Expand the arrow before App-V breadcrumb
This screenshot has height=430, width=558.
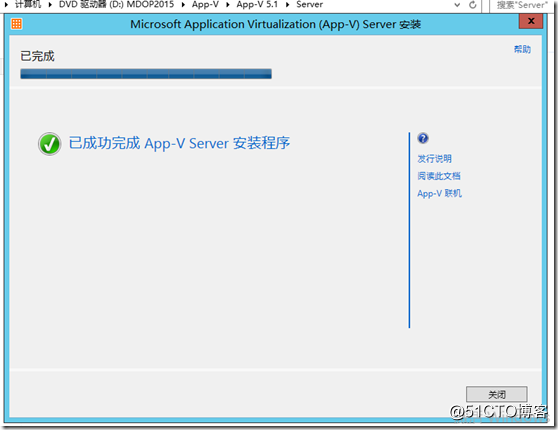[x=183, y=5]
